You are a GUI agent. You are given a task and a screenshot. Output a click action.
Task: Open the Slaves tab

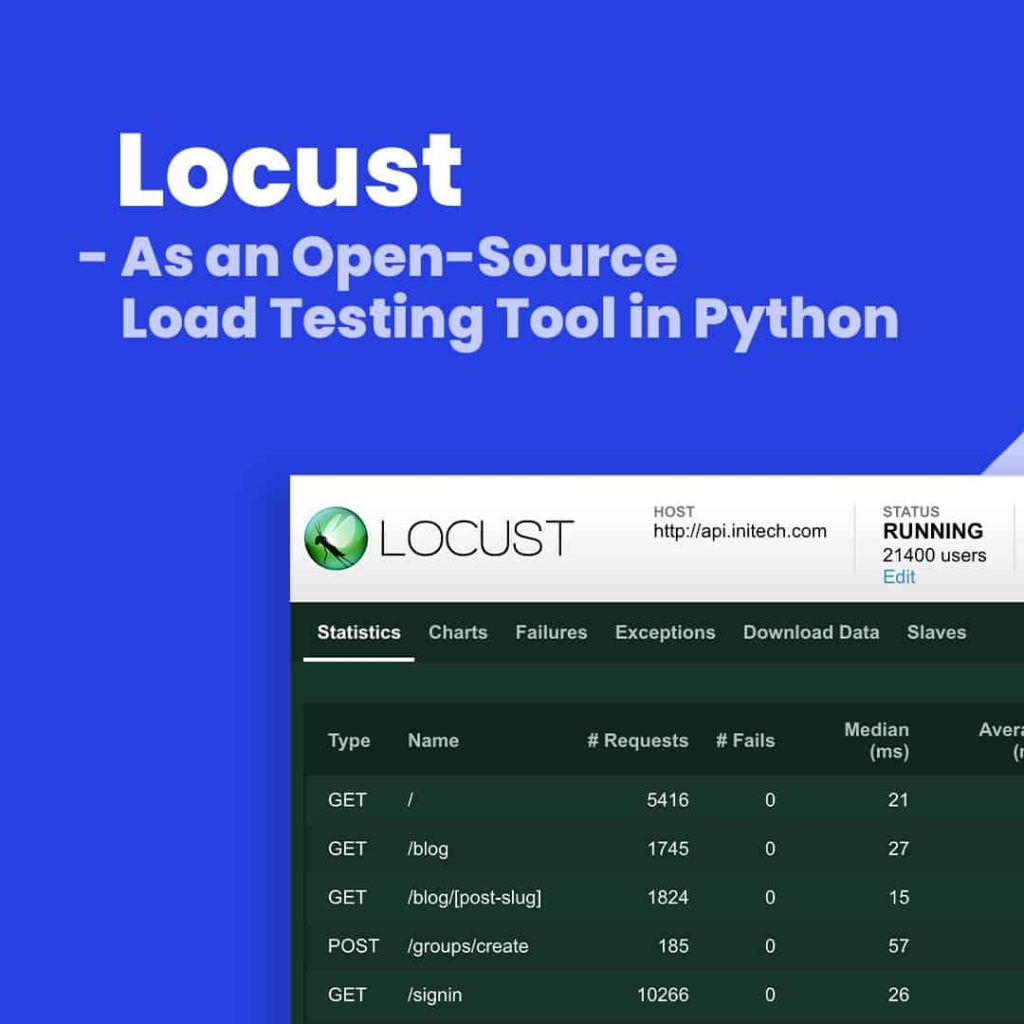tap(936, 632)
